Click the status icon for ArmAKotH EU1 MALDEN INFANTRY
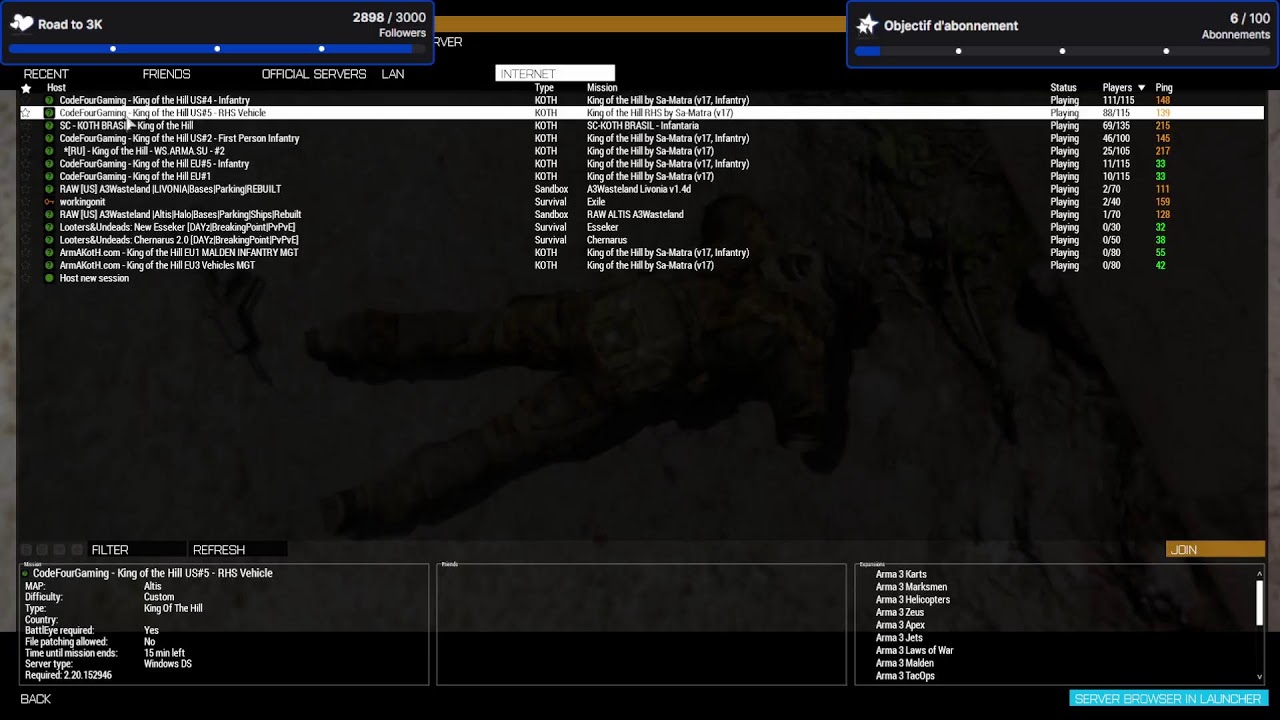This screenshot has height=720, width=1280. 49,253
